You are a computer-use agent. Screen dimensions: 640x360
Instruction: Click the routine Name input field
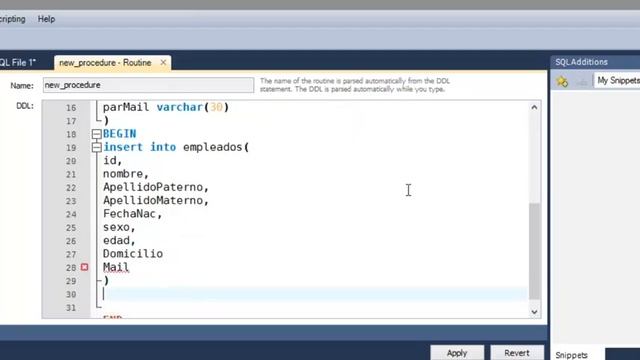pos(148,85)
